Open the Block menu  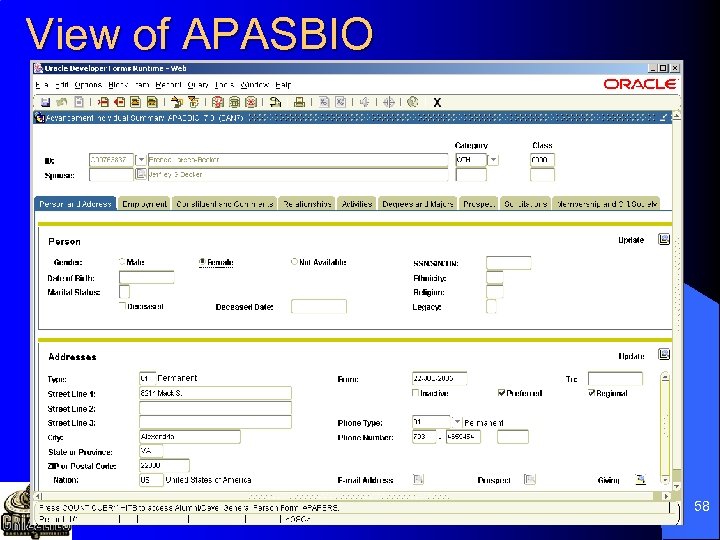(118, 84)
